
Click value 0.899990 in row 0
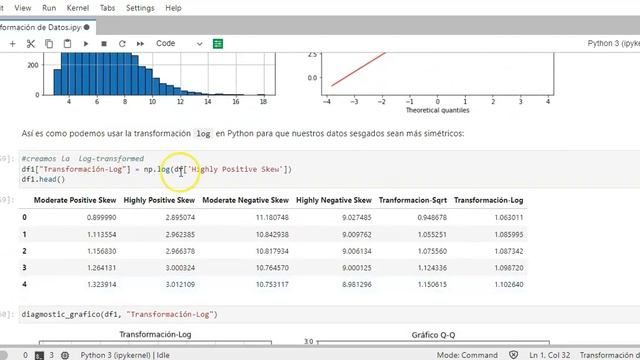pos(101,218)
